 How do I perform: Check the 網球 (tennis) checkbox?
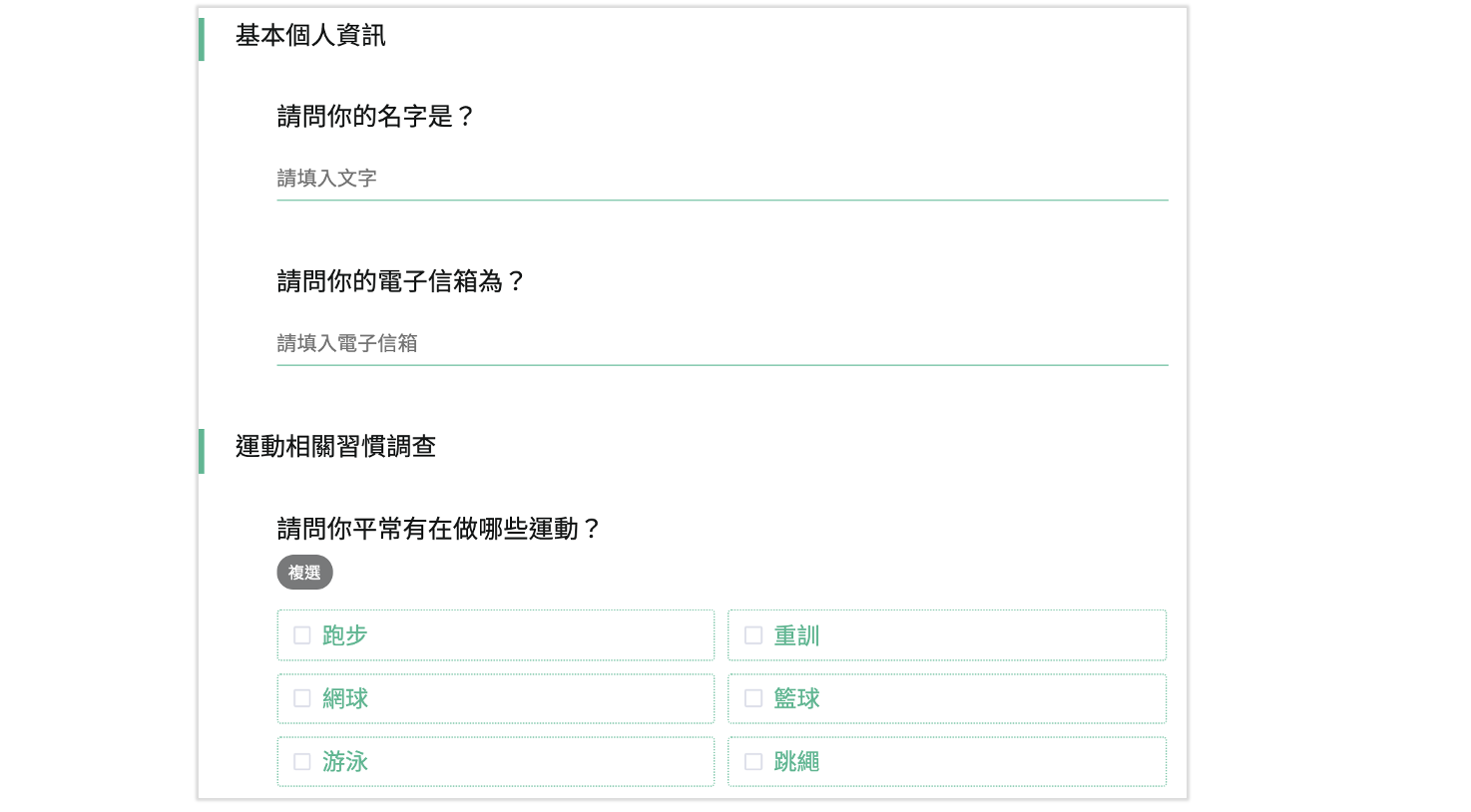coord(301,698)
